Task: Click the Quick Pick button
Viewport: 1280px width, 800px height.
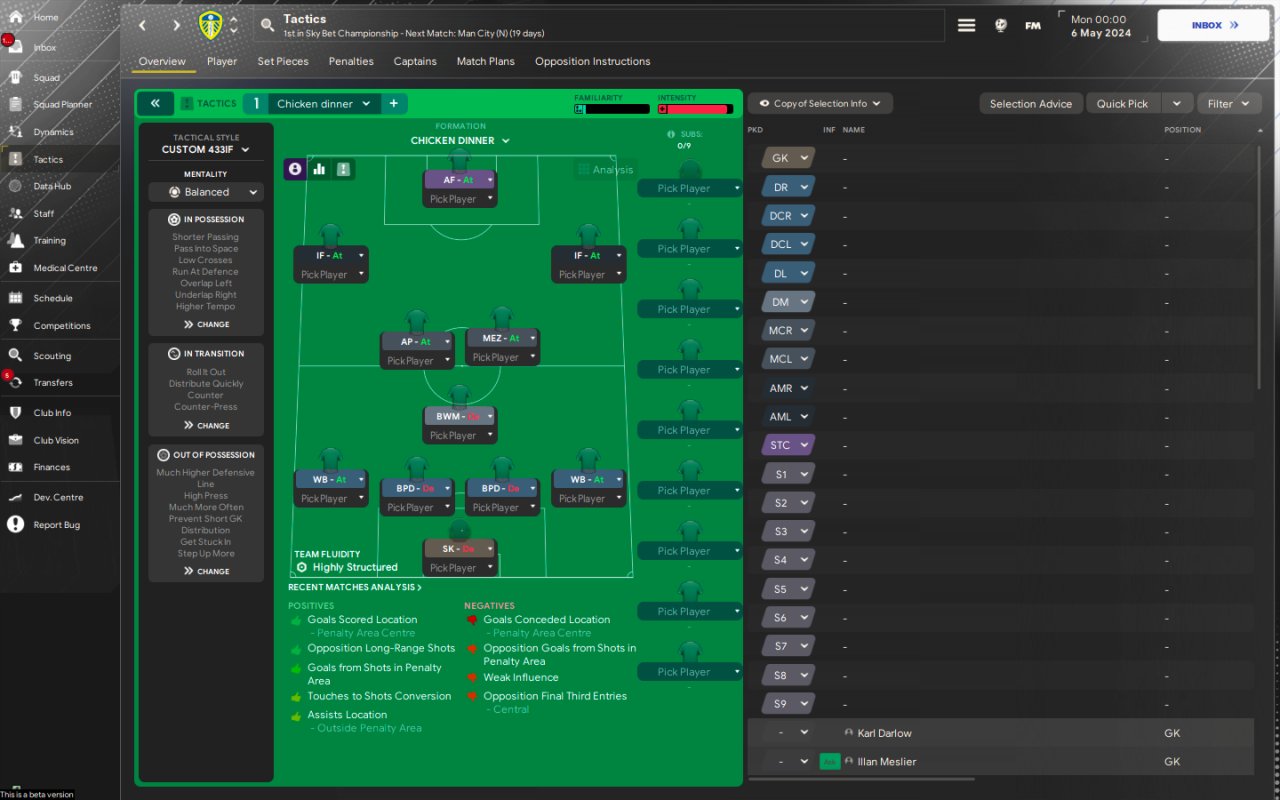Action: [1122, 103]
